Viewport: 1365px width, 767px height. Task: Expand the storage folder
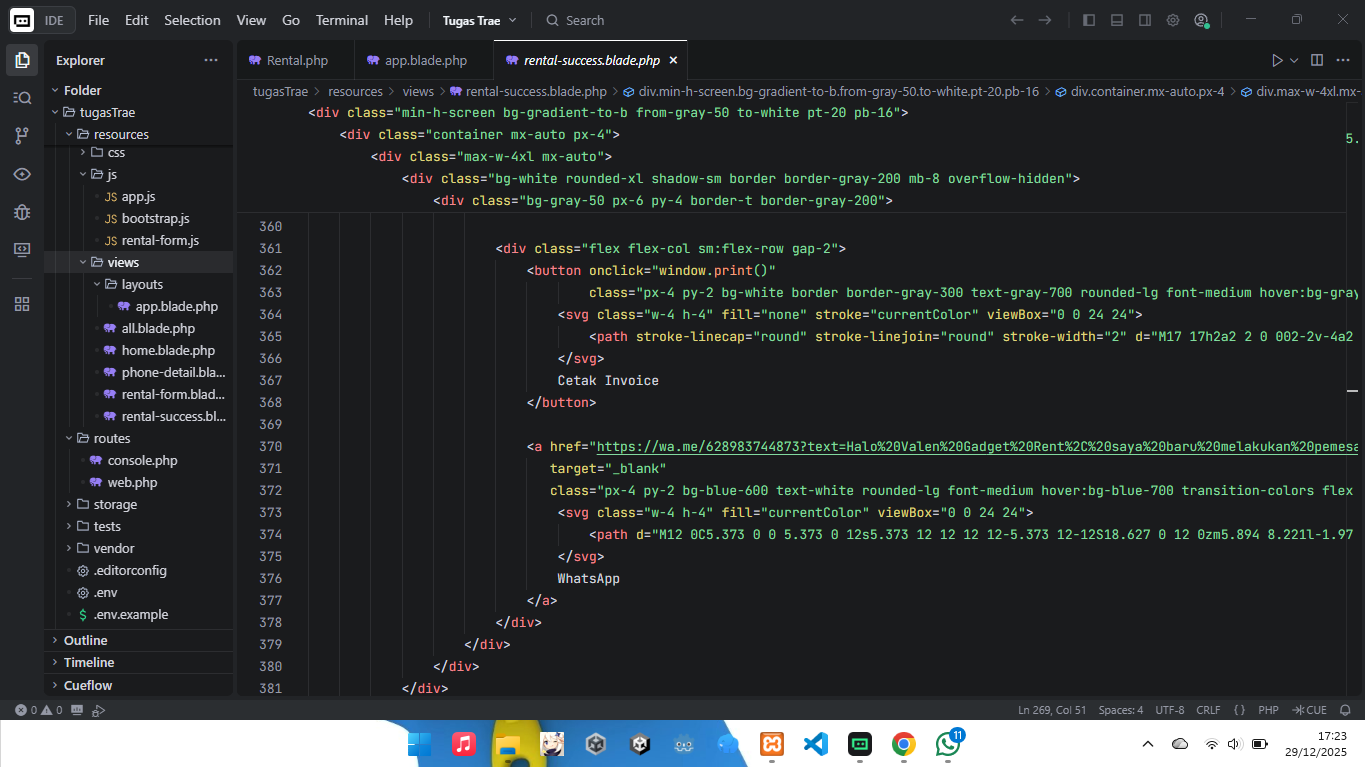coord(114,505)
